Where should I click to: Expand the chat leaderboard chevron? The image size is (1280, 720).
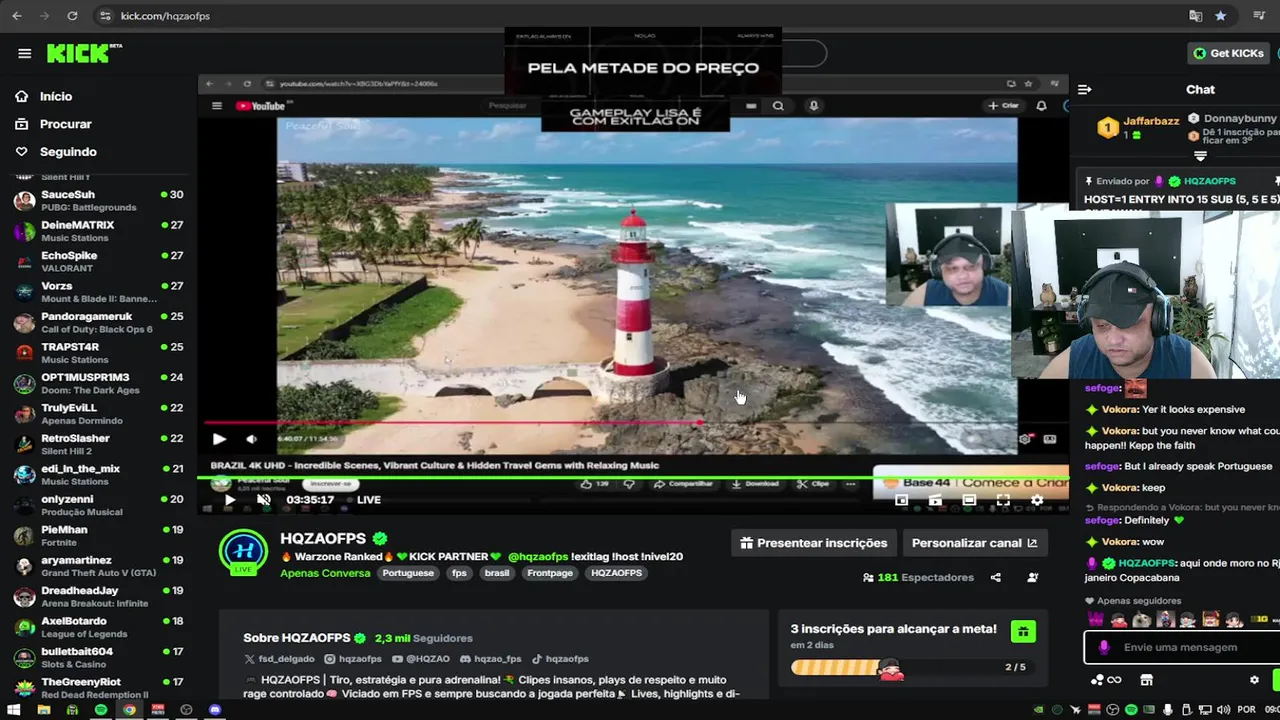coord(1201,156)
